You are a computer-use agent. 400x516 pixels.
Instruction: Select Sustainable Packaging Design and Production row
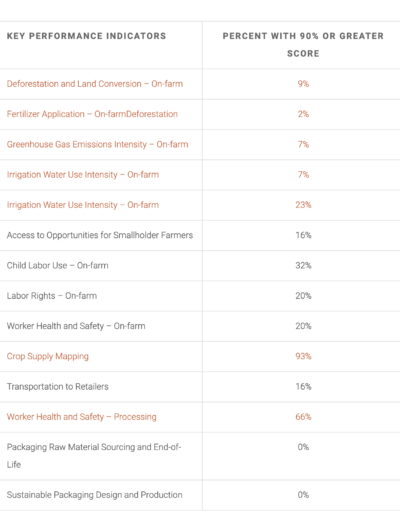pos(200,495)
